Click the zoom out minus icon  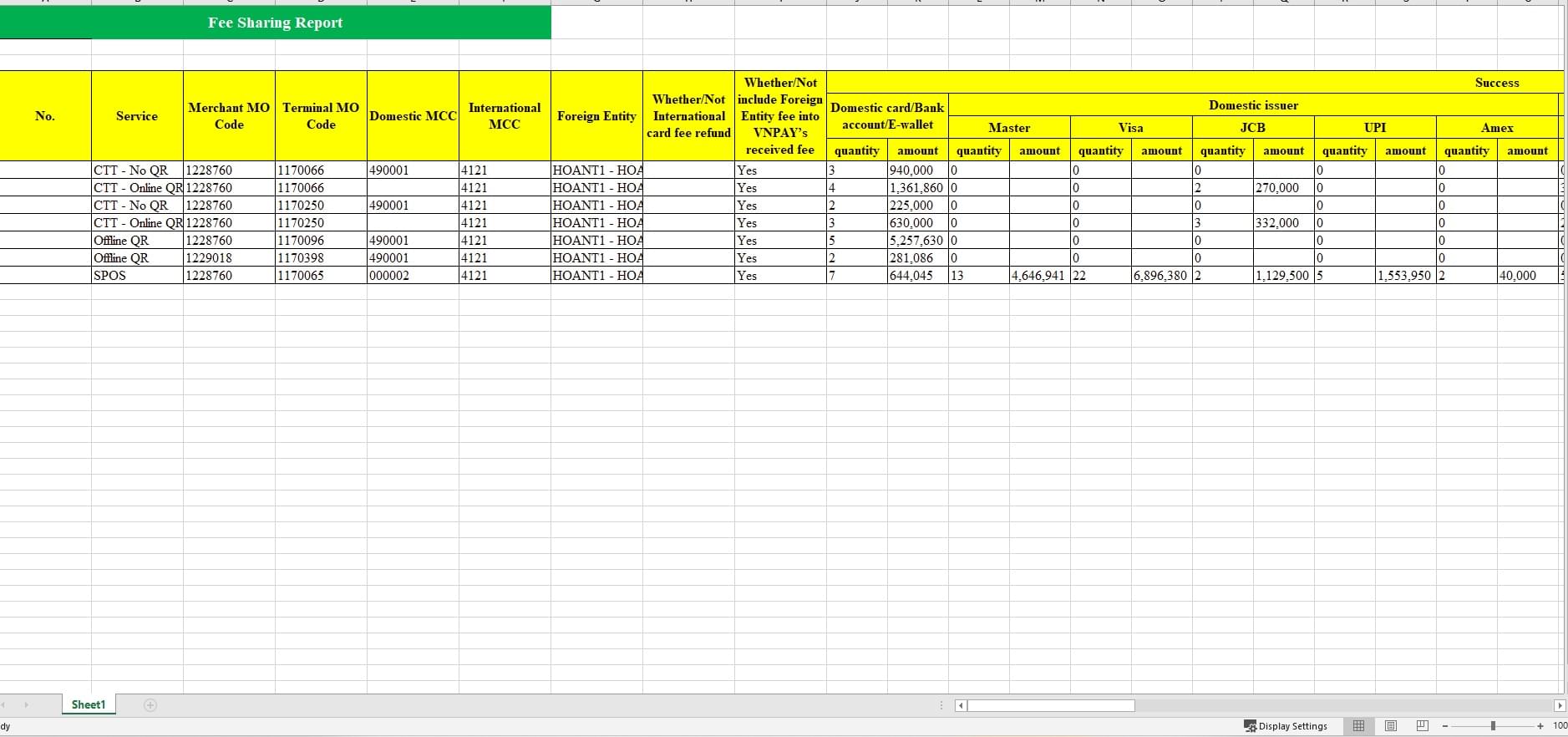pos(1445,726)
